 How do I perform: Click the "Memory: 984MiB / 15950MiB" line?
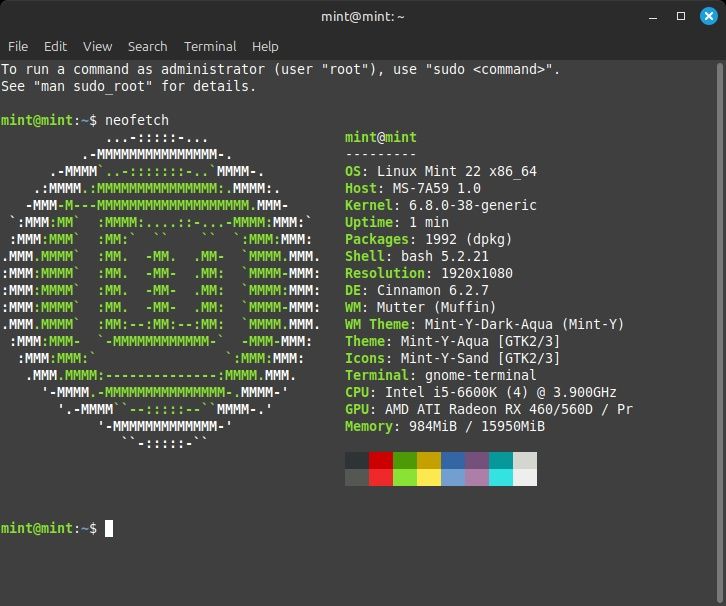(445, 426)
